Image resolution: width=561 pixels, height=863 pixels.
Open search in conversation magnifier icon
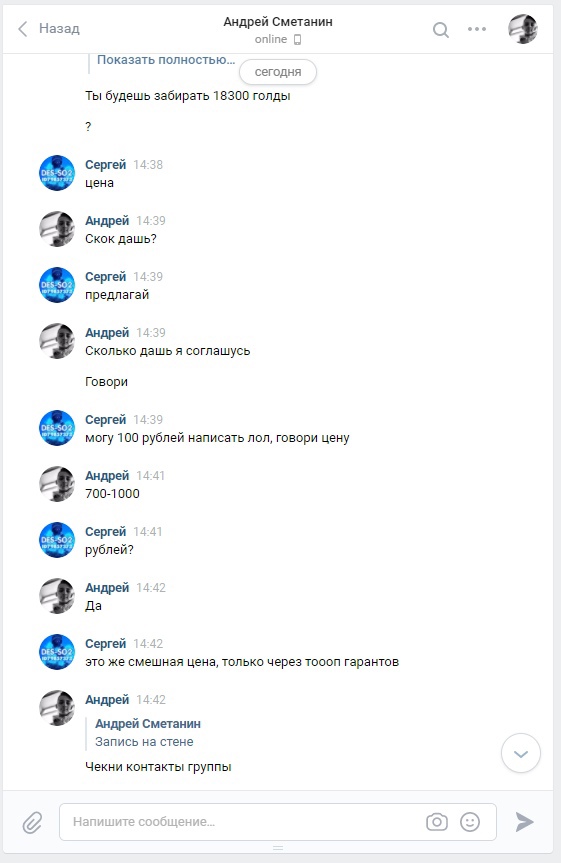440,29
